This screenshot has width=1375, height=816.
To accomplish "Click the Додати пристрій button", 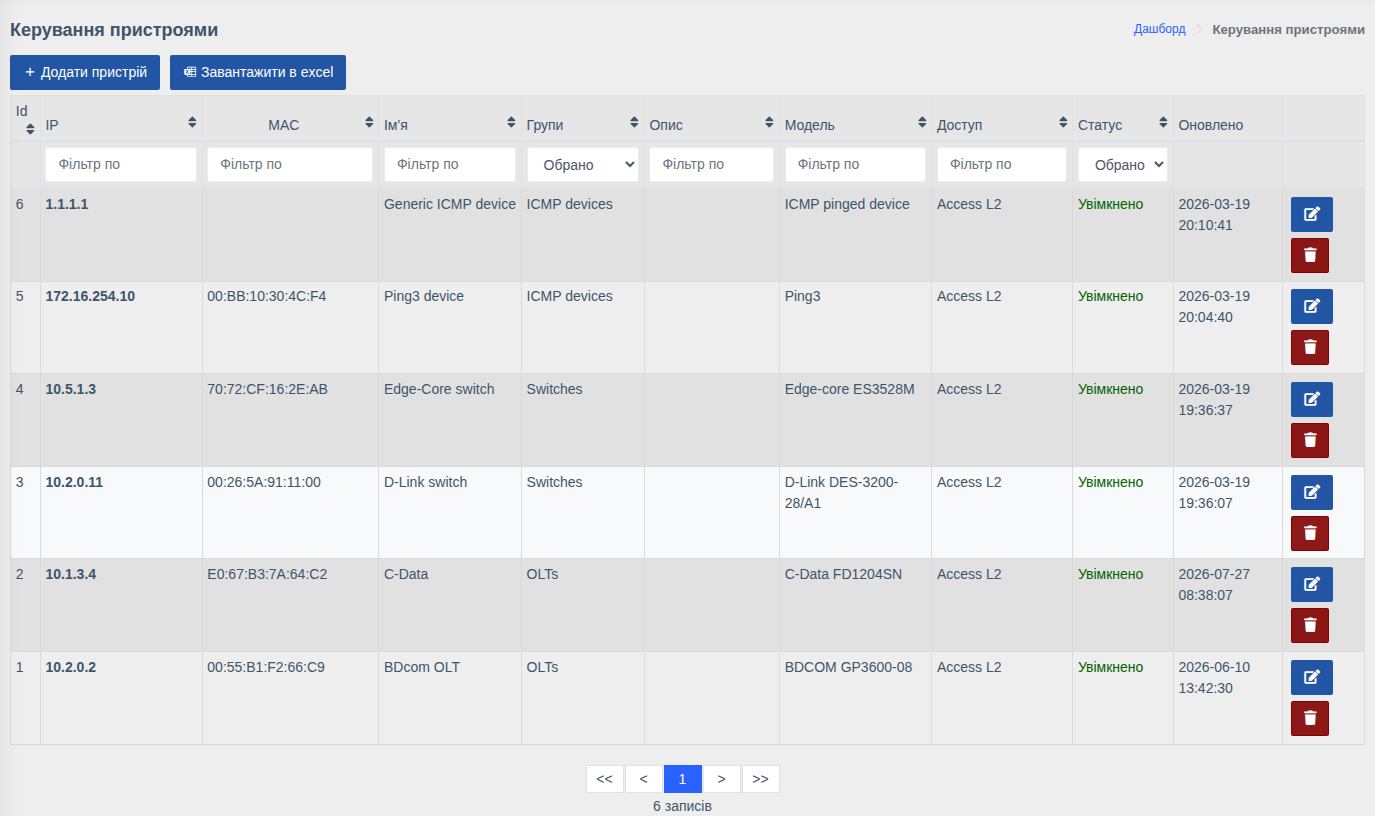I will (x=85, y=72).
